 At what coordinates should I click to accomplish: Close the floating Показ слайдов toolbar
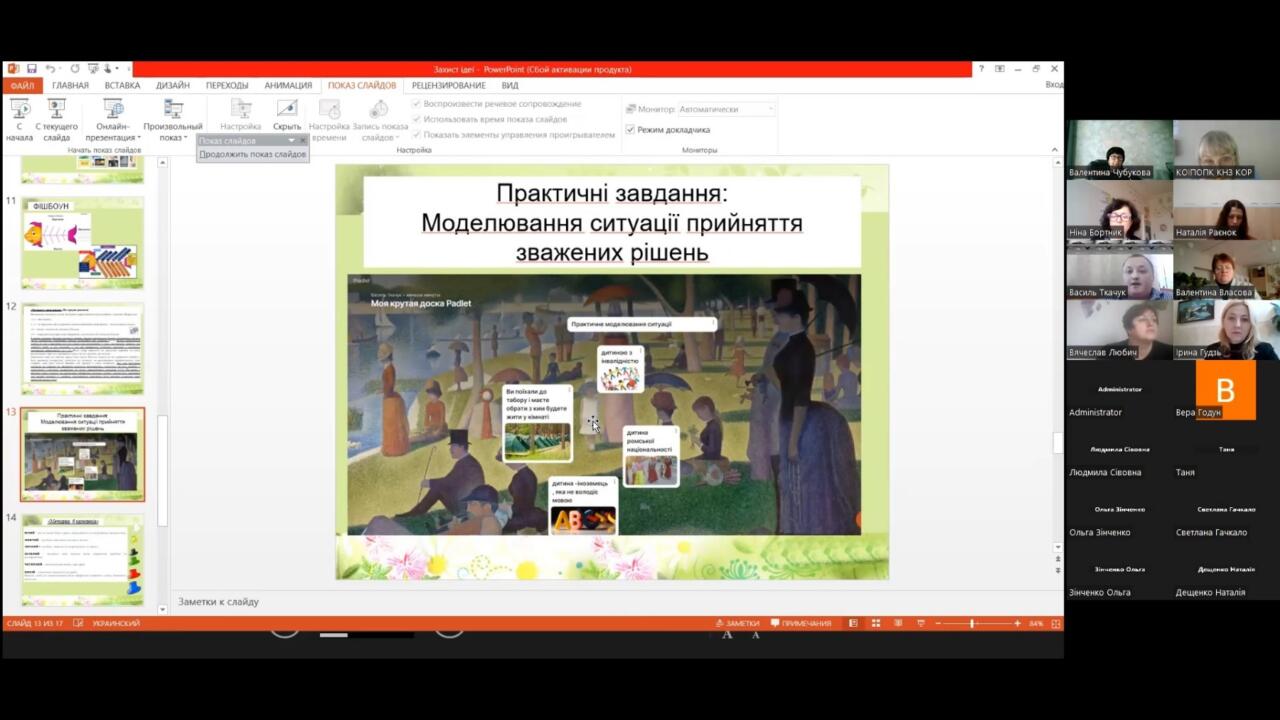click(x=303, y=141)
